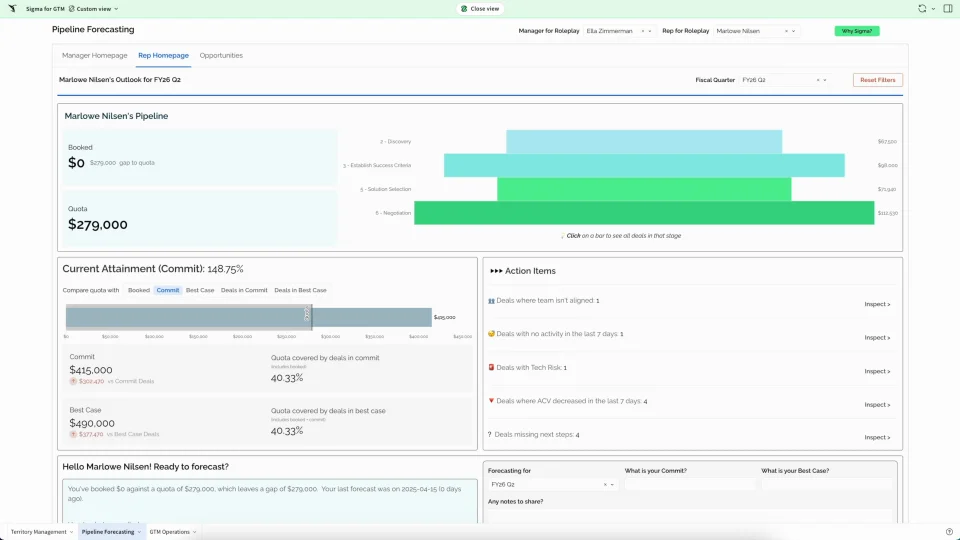Open the Custom view dropdown
This screenshot has height=540, width=960.
click(x=97, y=8)
